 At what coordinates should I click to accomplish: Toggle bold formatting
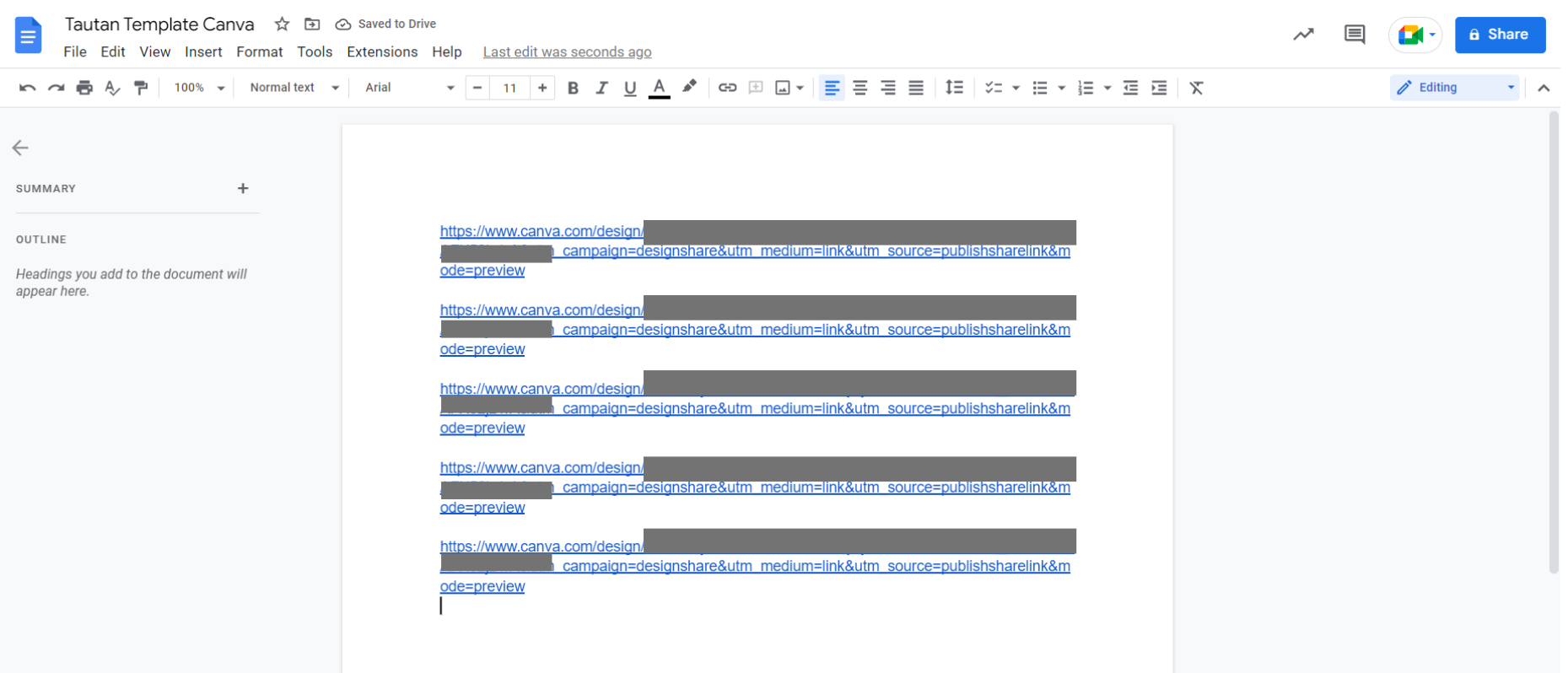(573, 88)
